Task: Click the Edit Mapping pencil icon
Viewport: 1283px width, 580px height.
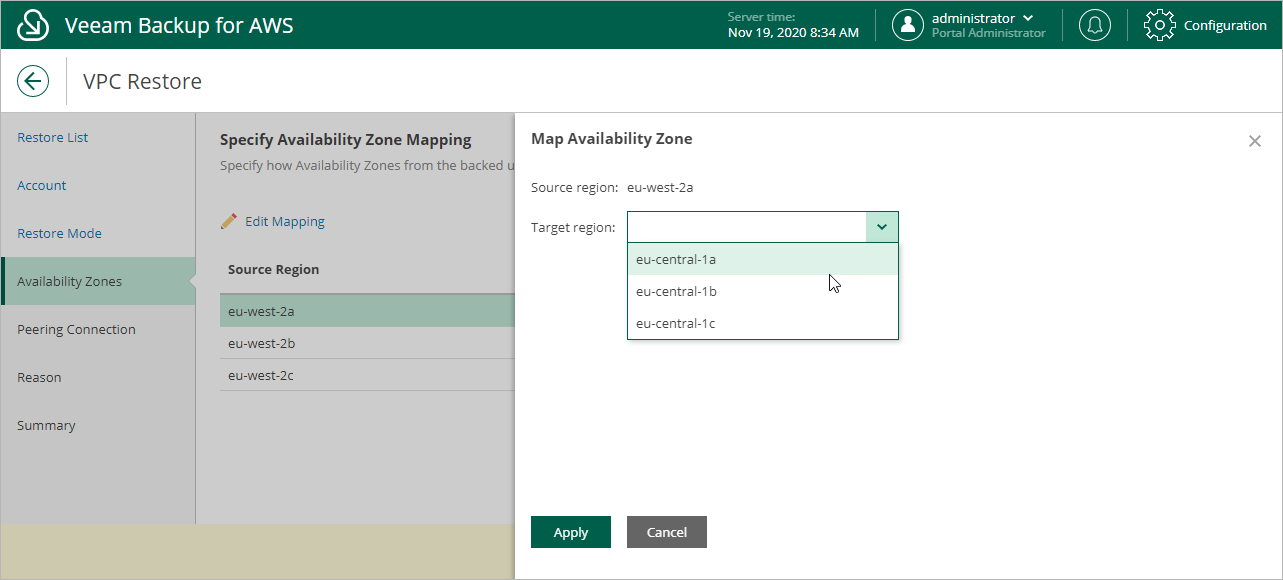Action: coord(229,221)
